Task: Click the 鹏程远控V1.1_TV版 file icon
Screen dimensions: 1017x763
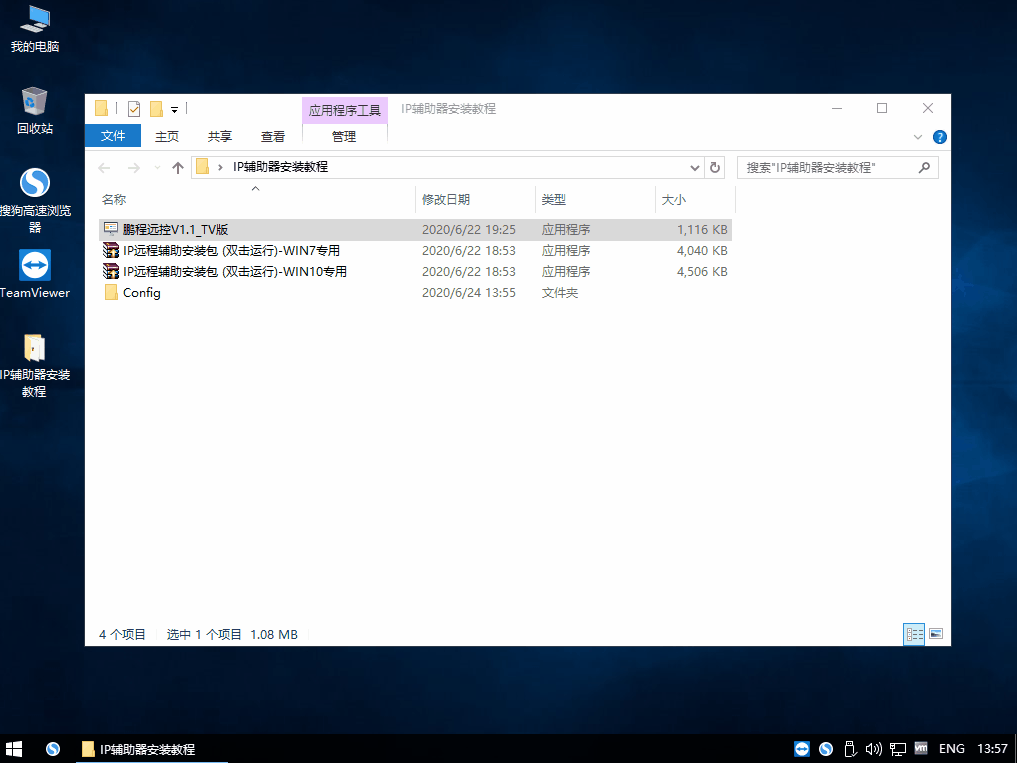Action: point(111,229)
